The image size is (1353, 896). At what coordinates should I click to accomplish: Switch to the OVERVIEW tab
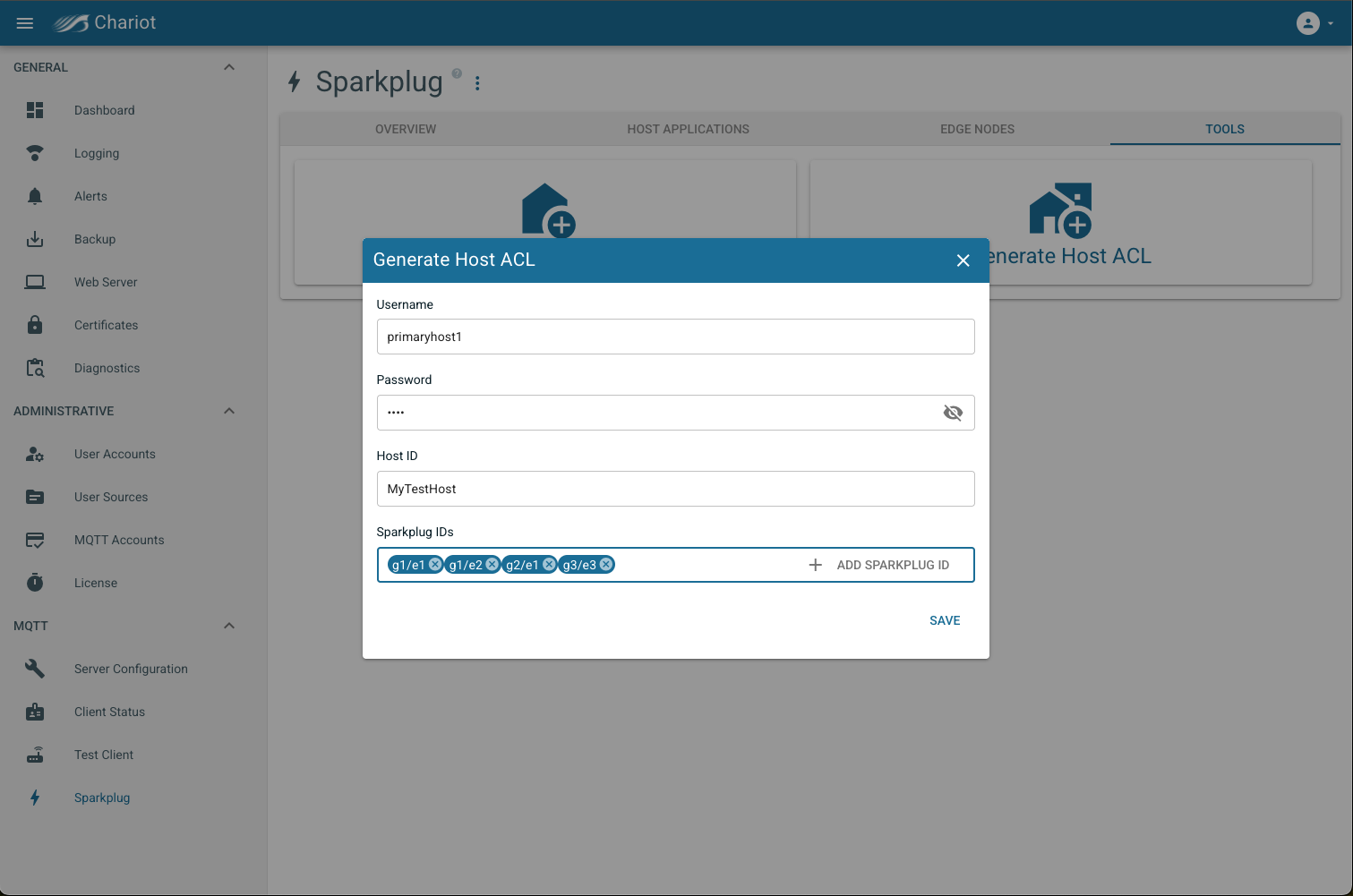point(406,129)
